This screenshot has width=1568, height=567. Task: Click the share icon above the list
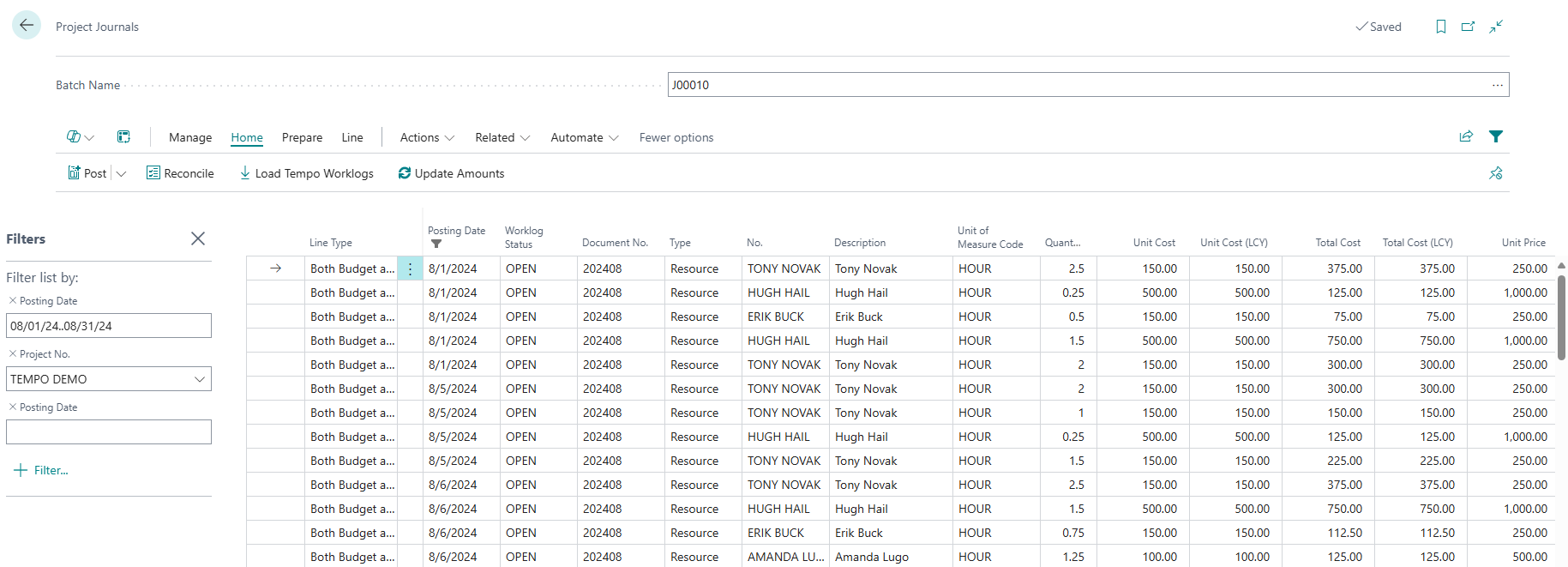1466,136
